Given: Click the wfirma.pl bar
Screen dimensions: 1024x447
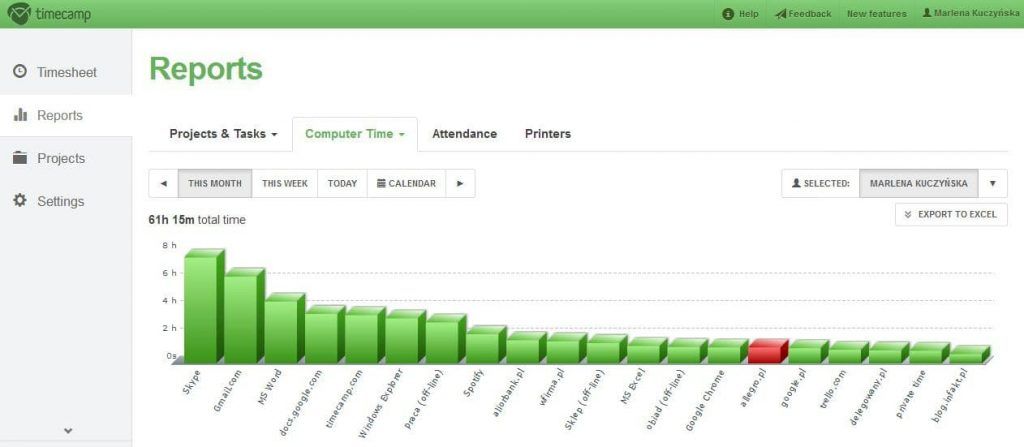Looking at the screenshot, I should coord(566,348).
